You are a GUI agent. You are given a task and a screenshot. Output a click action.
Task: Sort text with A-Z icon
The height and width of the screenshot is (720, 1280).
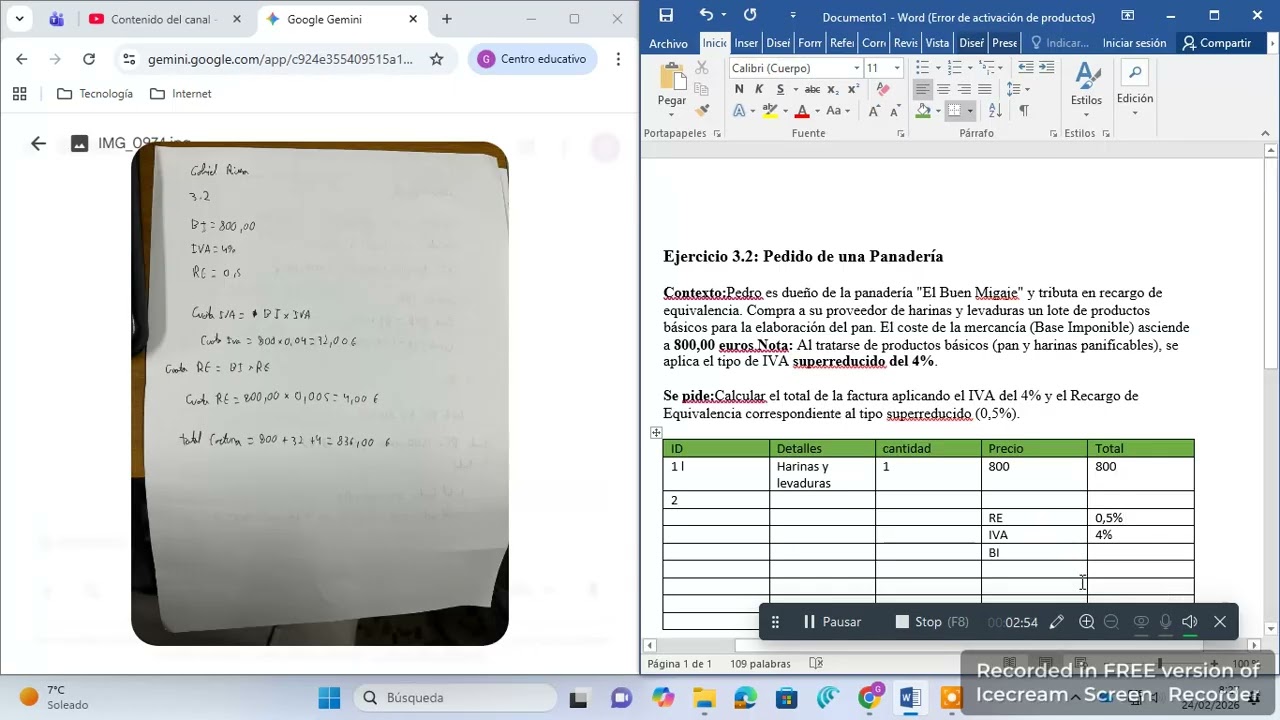(995, 111)
